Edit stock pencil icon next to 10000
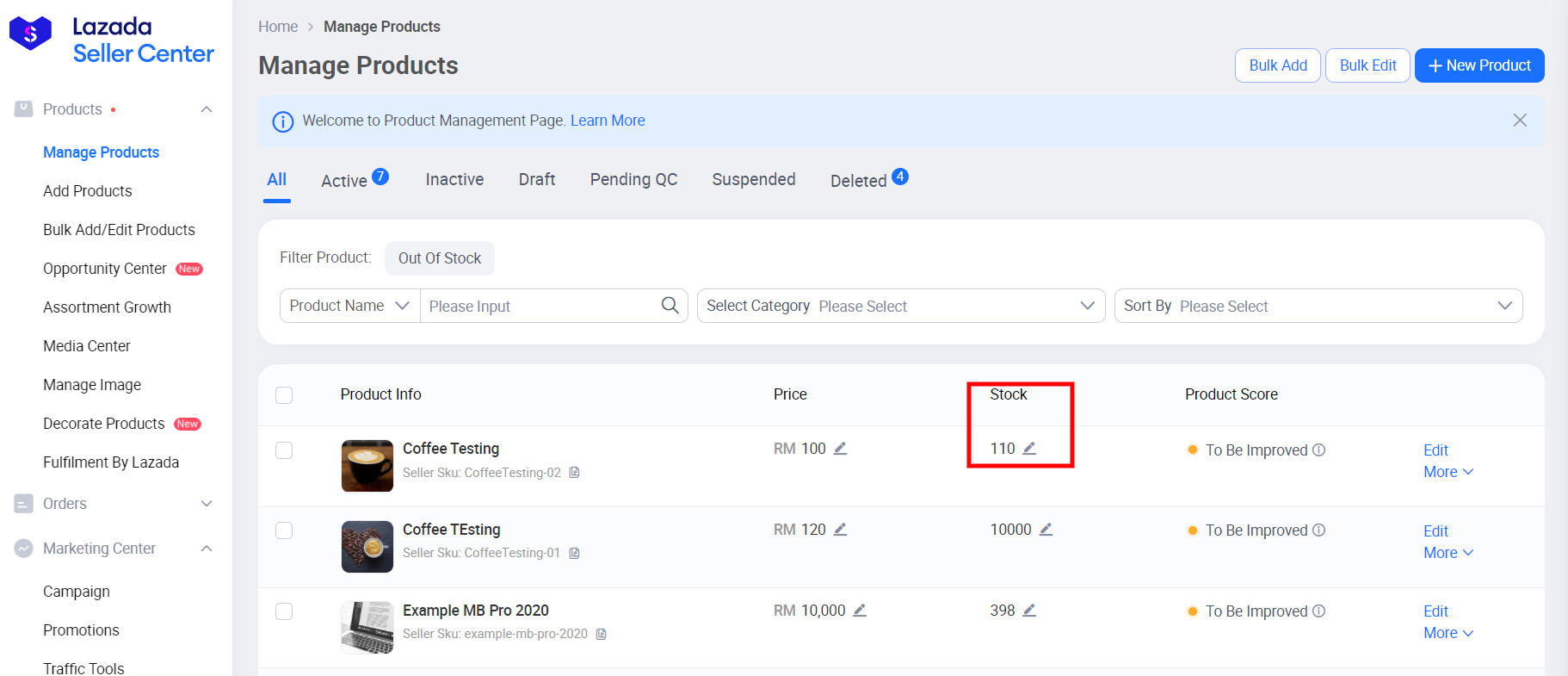 1046,530
